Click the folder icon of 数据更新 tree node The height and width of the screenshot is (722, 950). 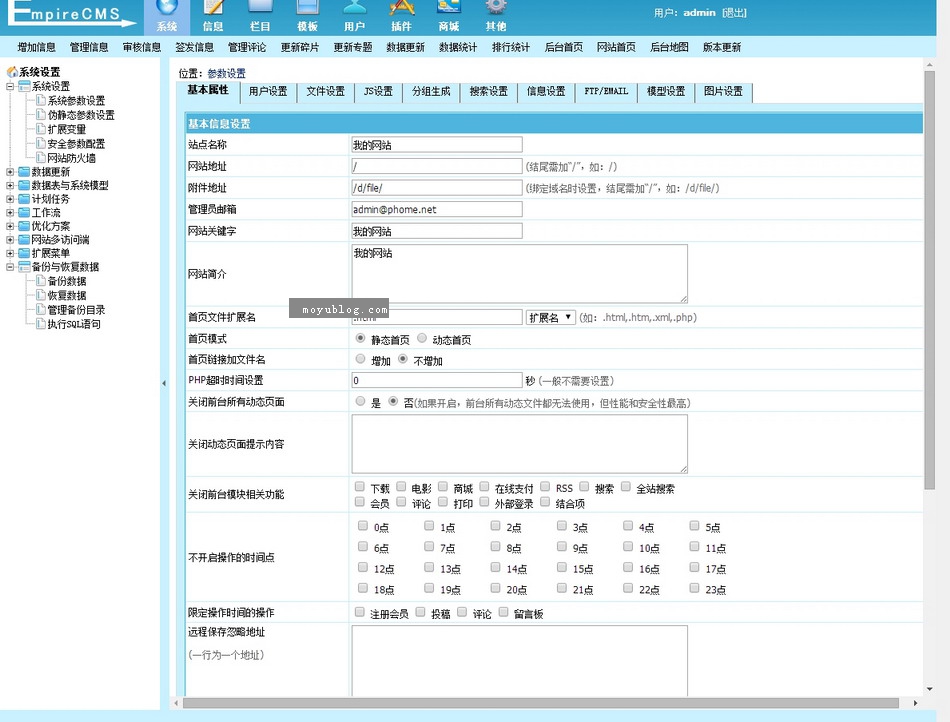pyautogui.click(x=24, y=172)
